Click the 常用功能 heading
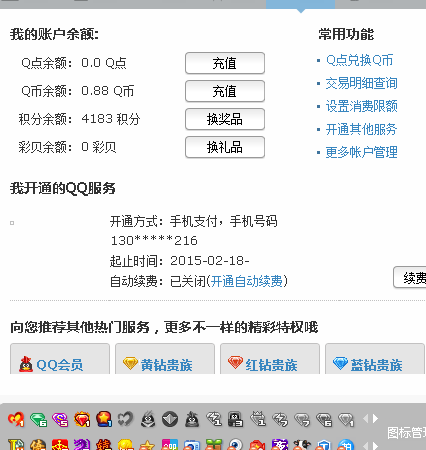The image size is (426, 450). click(346, 34)
